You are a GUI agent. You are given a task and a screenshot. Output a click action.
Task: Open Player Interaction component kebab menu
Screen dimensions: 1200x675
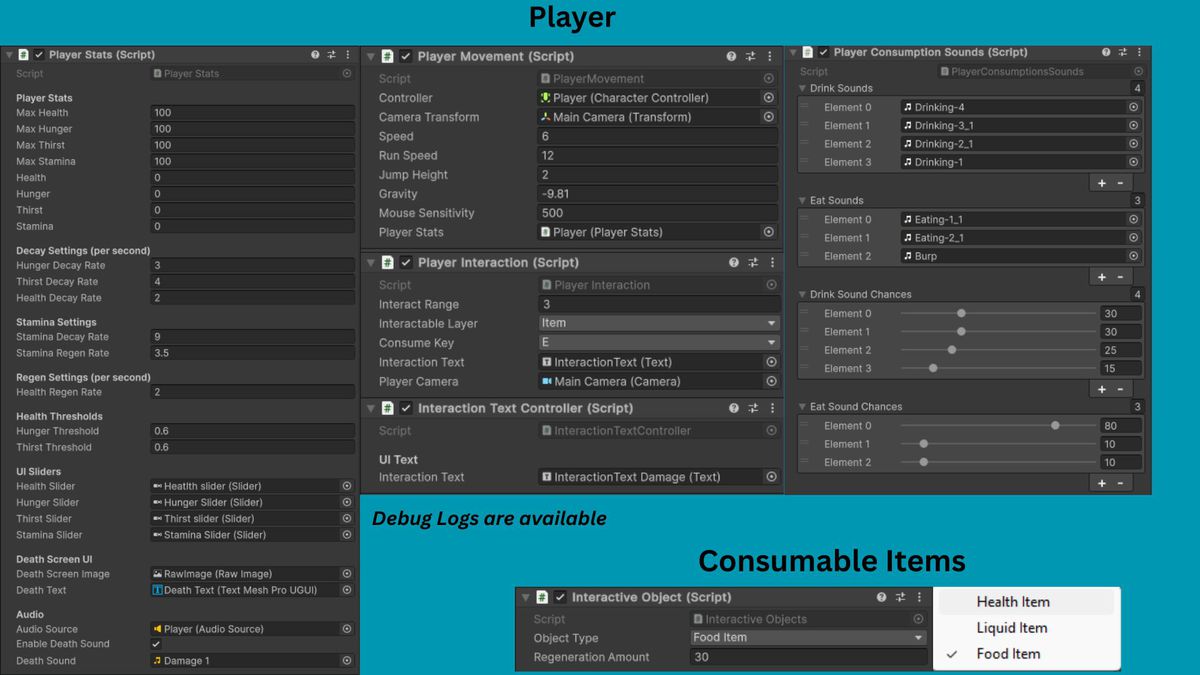[771, 263]
